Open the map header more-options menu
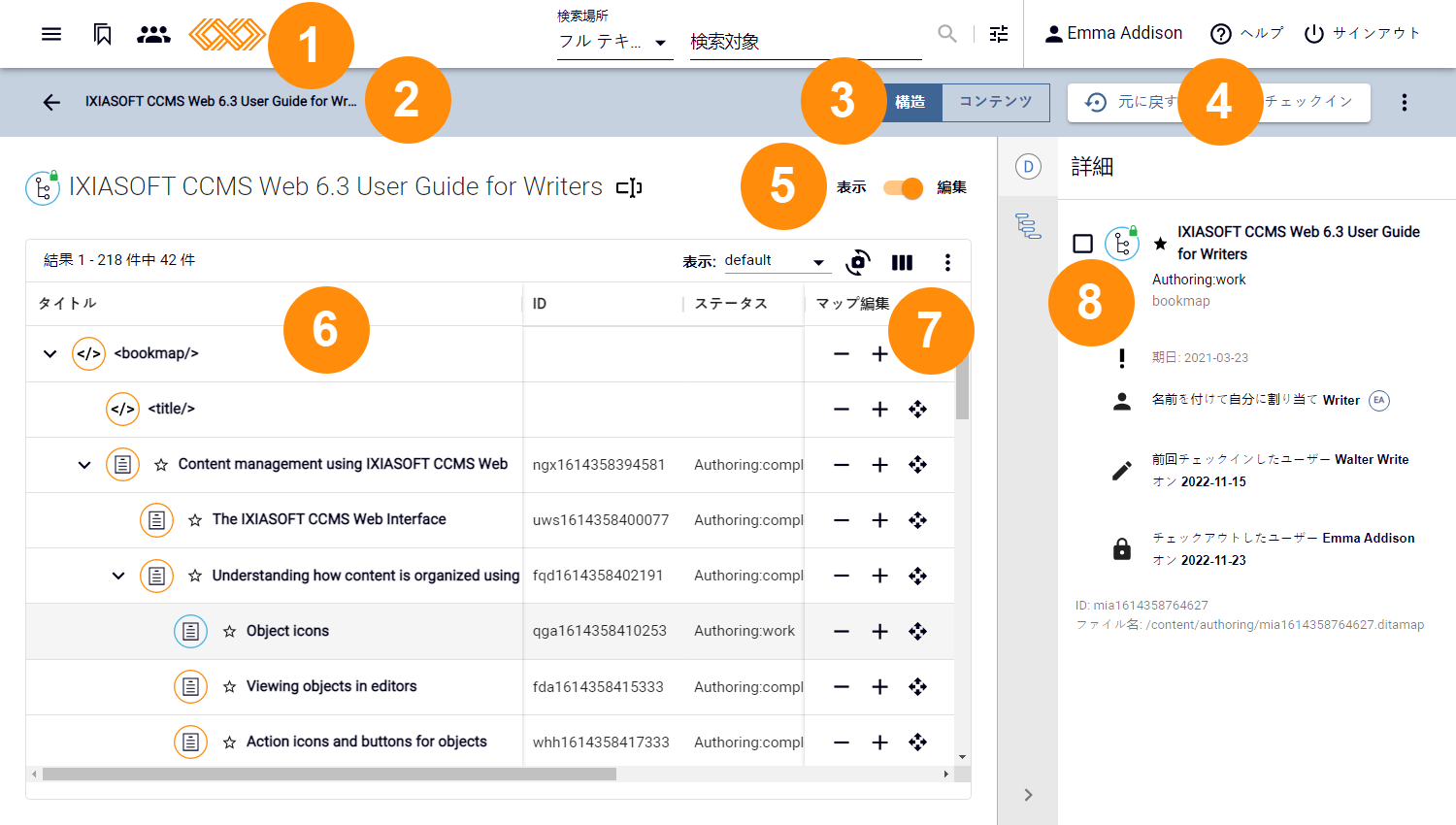 point(1404,102)
